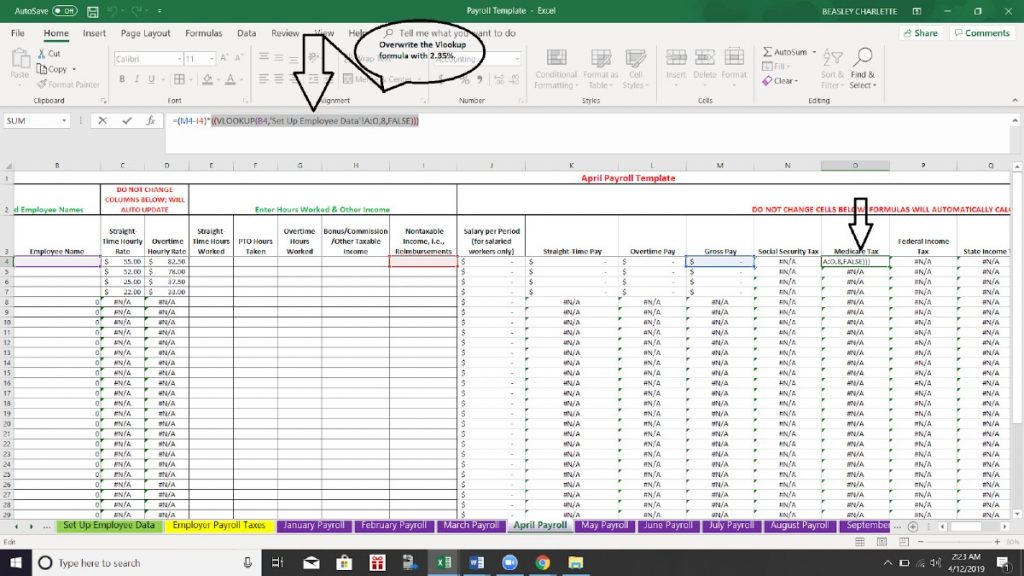Screen dimensions: 1024x576
Task: Expand the Name Box dropdown
Action: tap(63, 120)
